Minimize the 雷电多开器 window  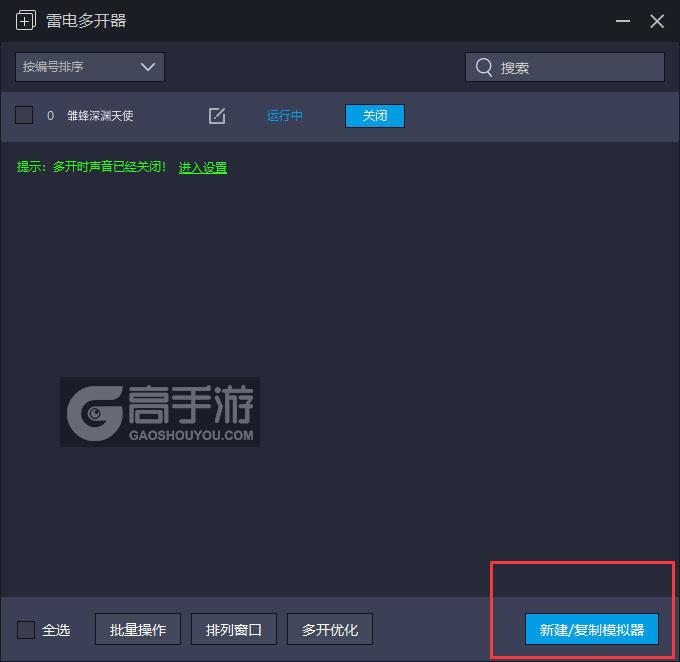623,21
